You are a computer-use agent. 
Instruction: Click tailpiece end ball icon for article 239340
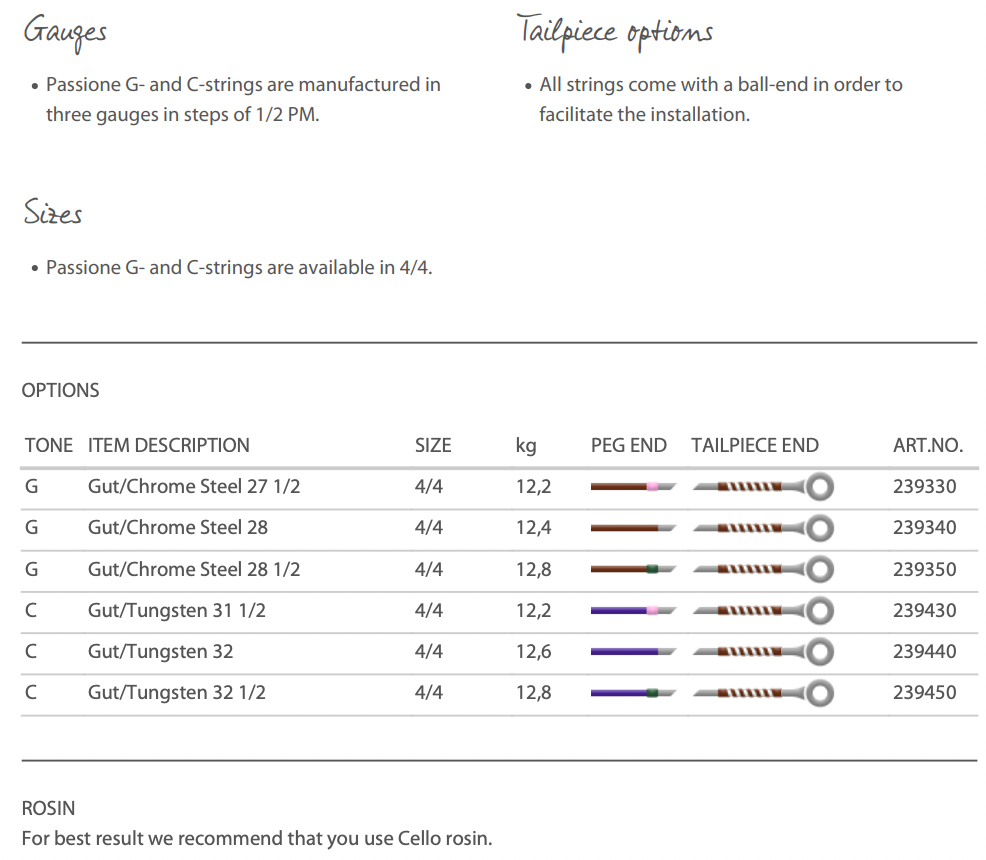(x=820, y=528)
